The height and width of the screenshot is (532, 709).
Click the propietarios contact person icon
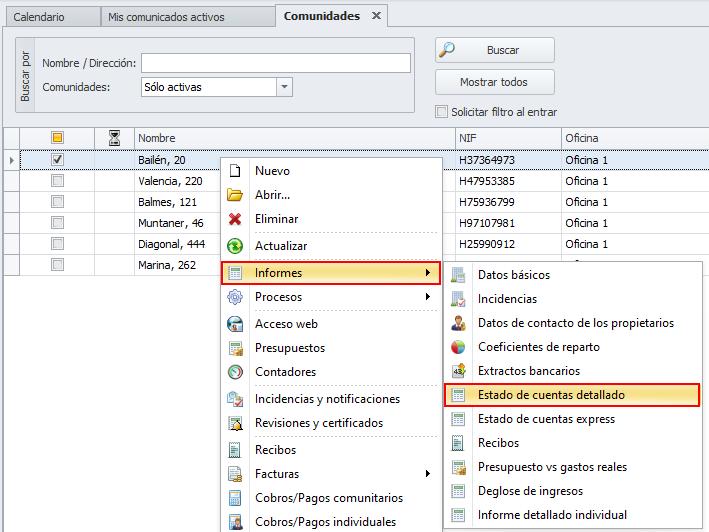point(458,323)
